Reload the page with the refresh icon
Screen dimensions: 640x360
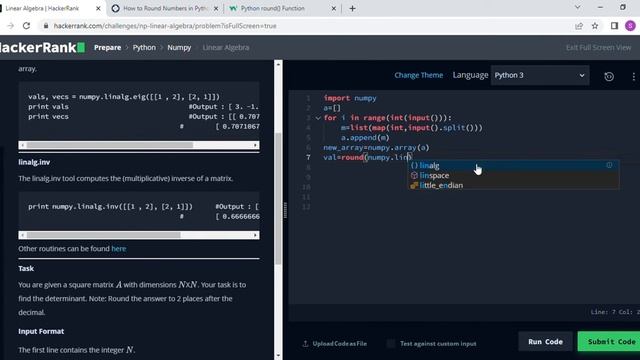[27, 26]
